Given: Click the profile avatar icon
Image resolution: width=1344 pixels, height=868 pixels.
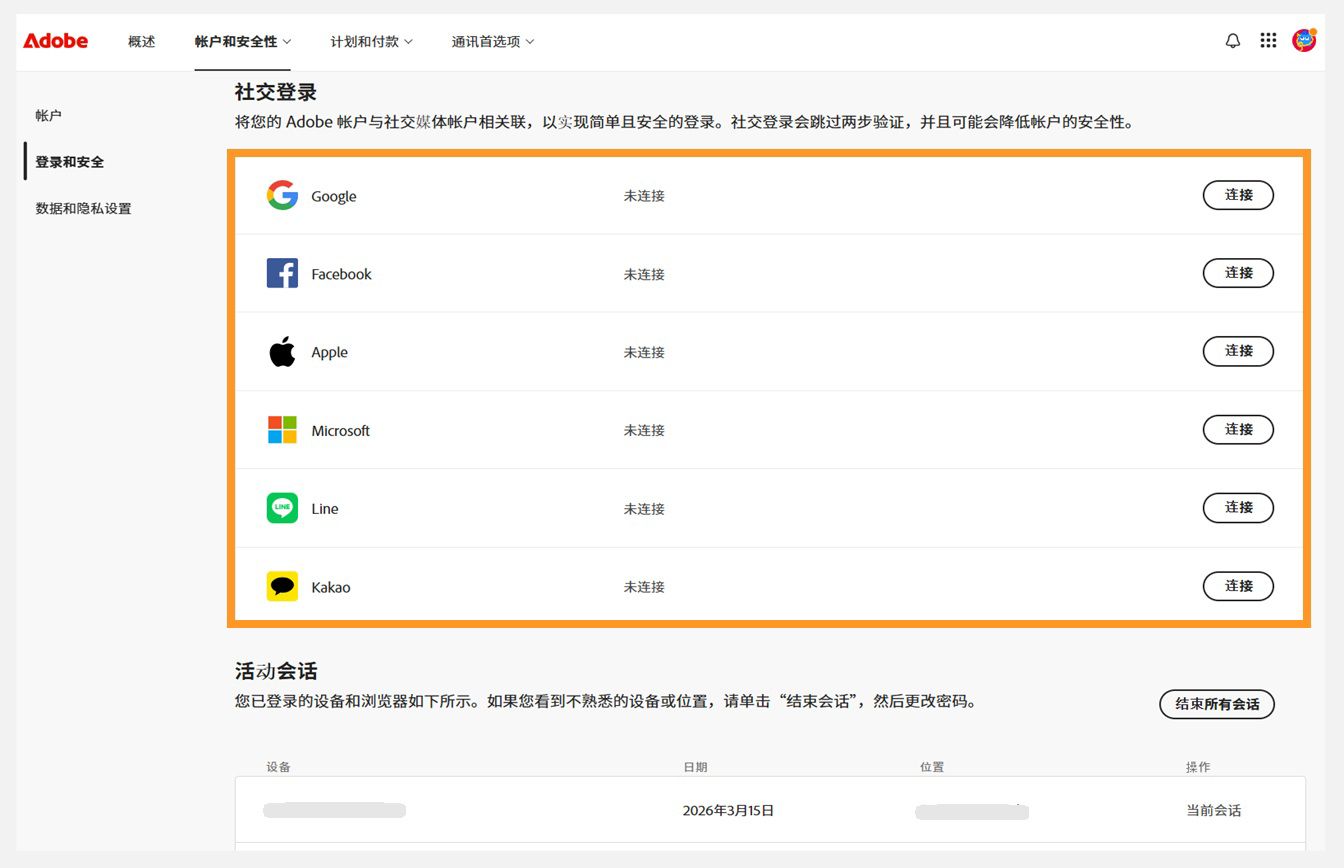Looking at the screenshot, I should 1305,40.
